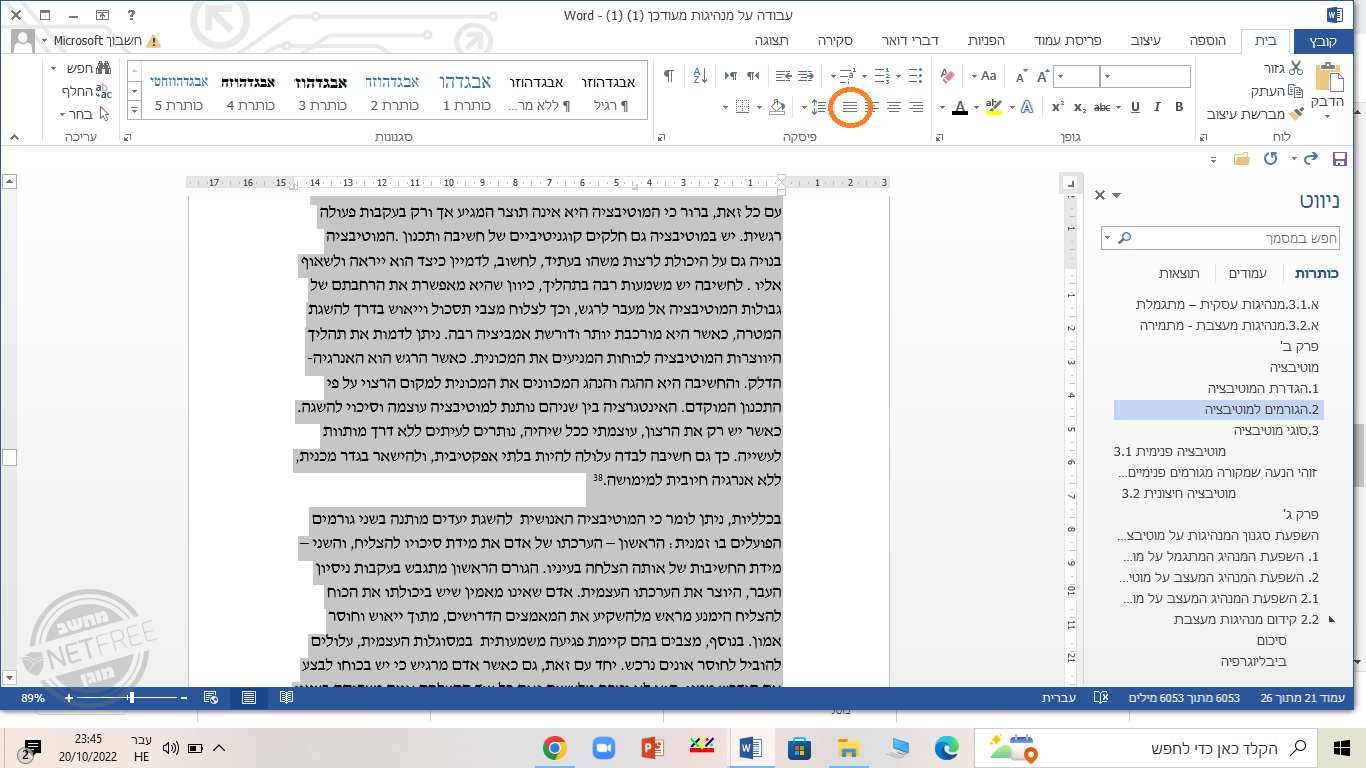Image resolution: width=1366 pixels, height=768 pixels.
Task: Center the paragraph text
Action: click(x=894, y=108)
